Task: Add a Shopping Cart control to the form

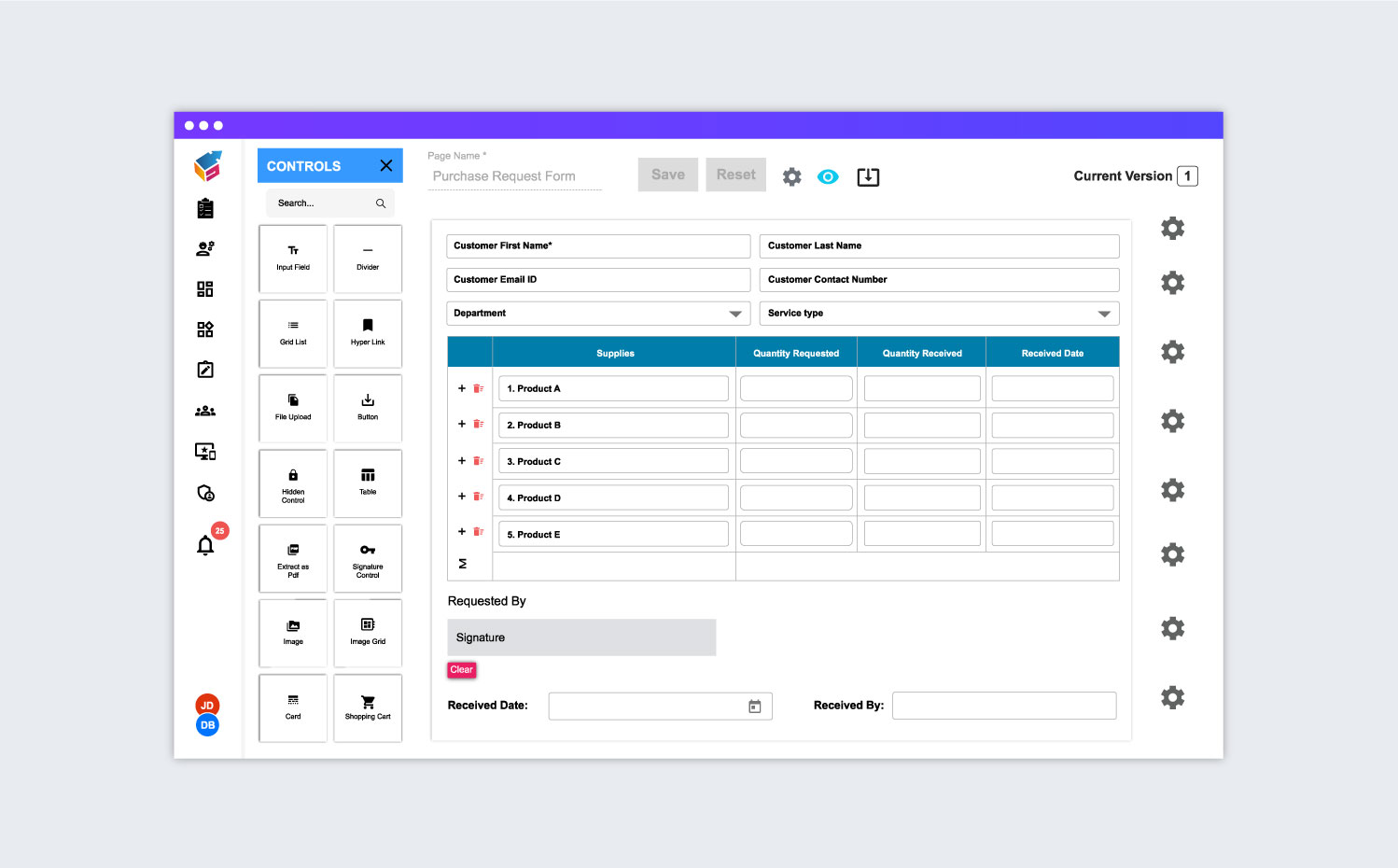Action: [367, 707]
